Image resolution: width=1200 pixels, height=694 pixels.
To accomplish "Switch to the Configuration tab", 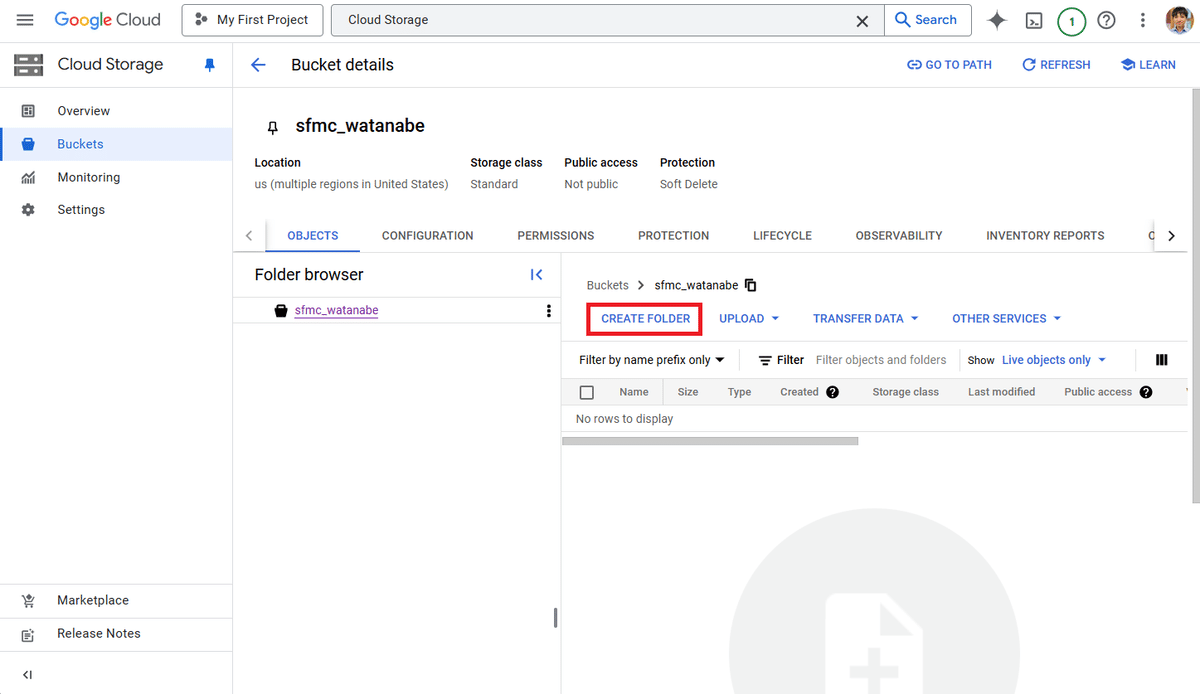I will pos(428,236).
